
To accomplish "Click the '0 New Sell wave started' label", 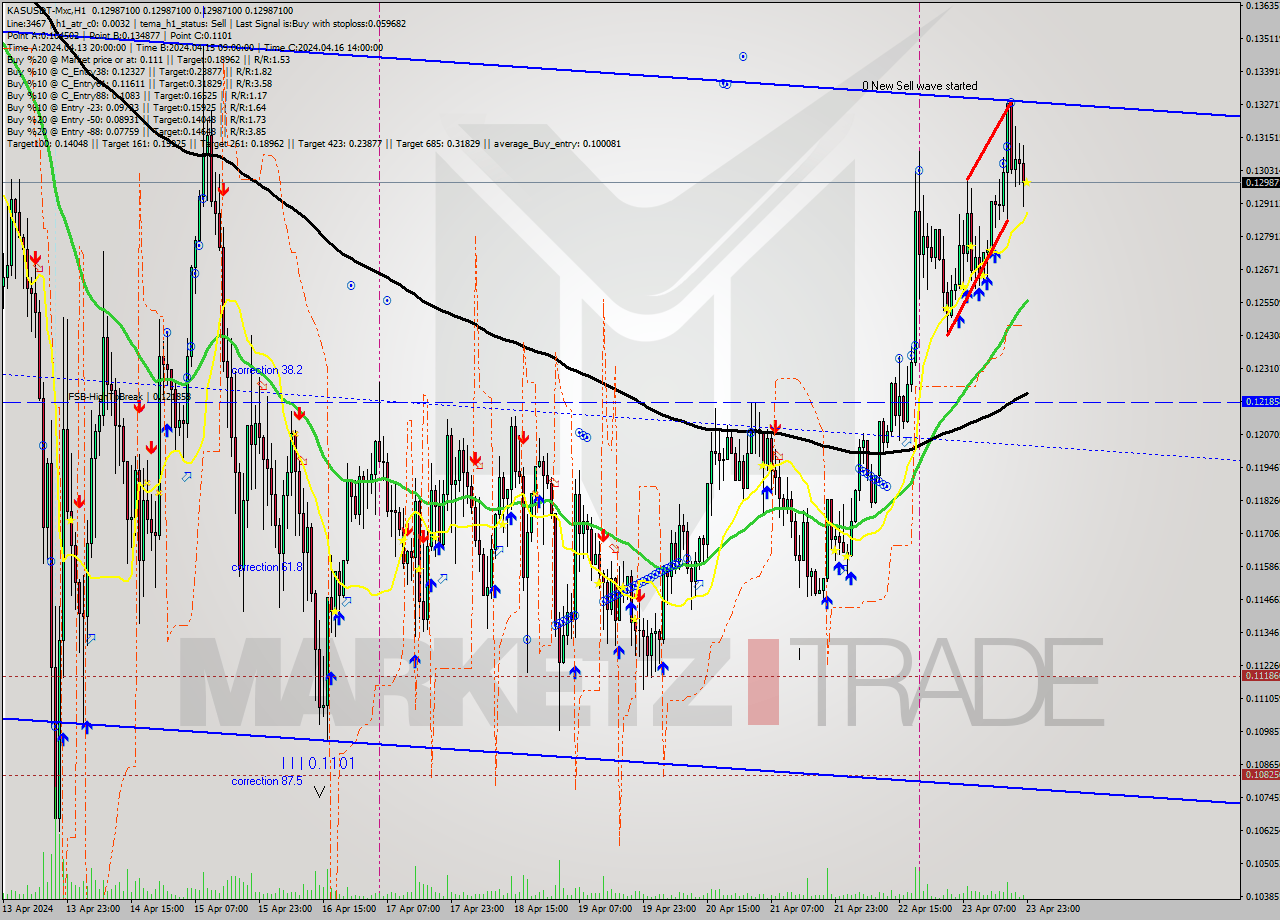I will 920,86.
